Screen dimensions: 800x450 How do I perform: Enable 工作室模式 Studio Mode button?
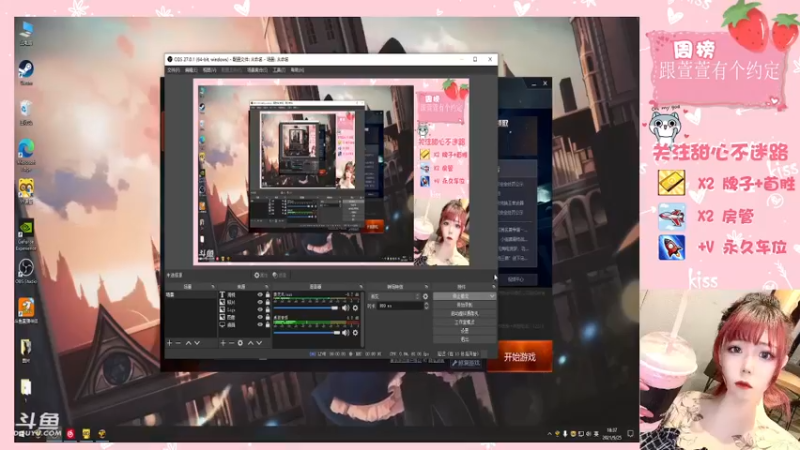point(464,322)
